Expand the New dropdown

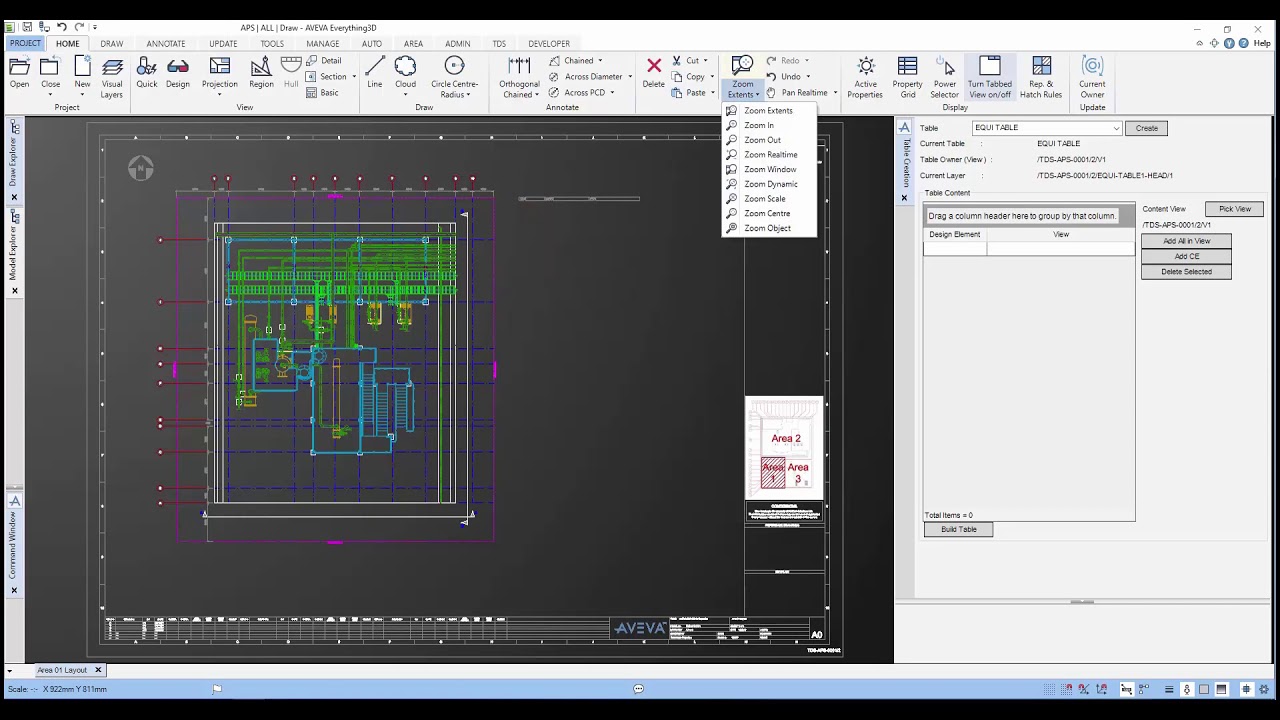coord(82,95)
